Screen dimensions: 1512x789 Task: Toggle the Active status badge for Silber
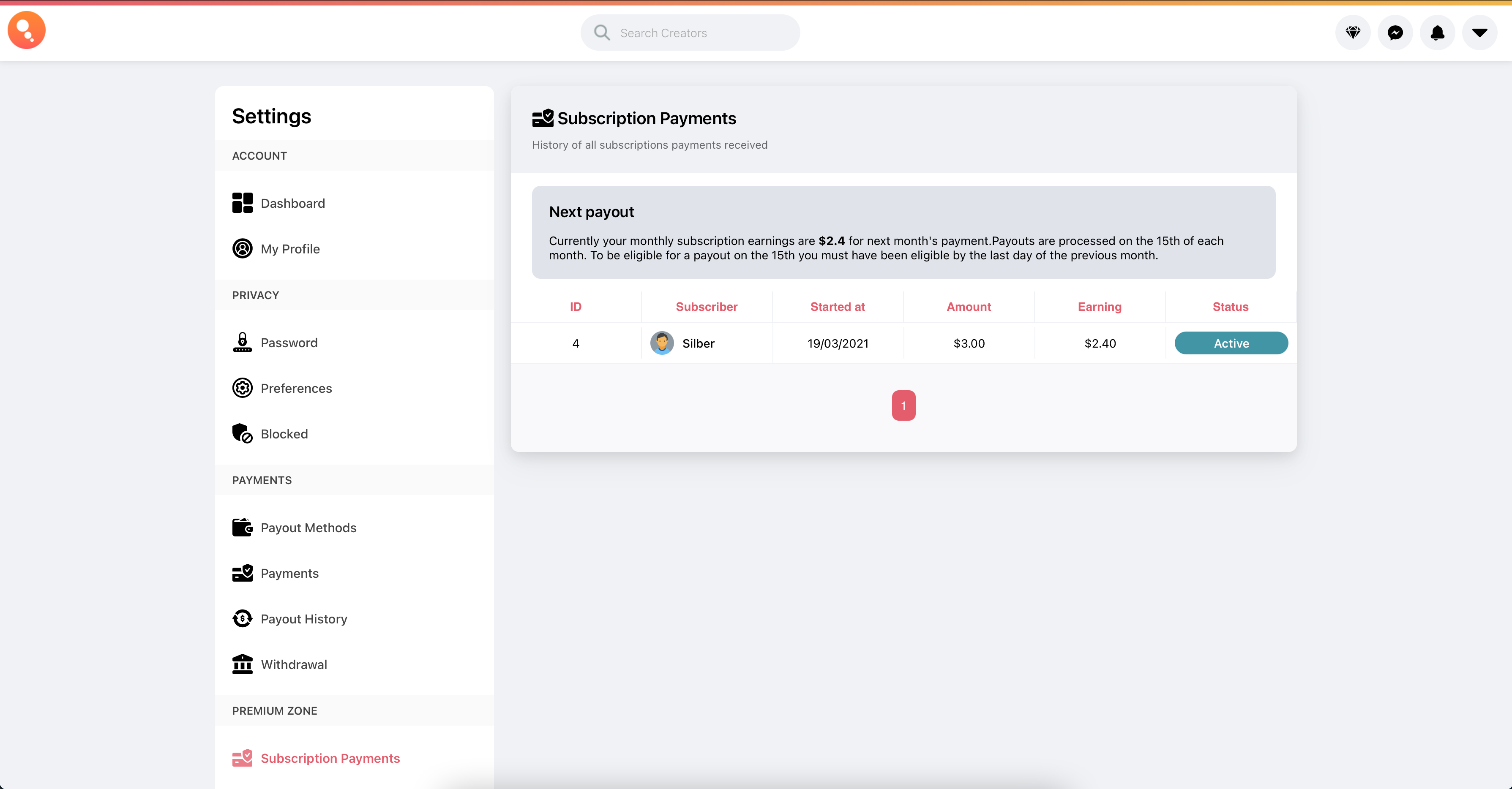(1231, 343)
